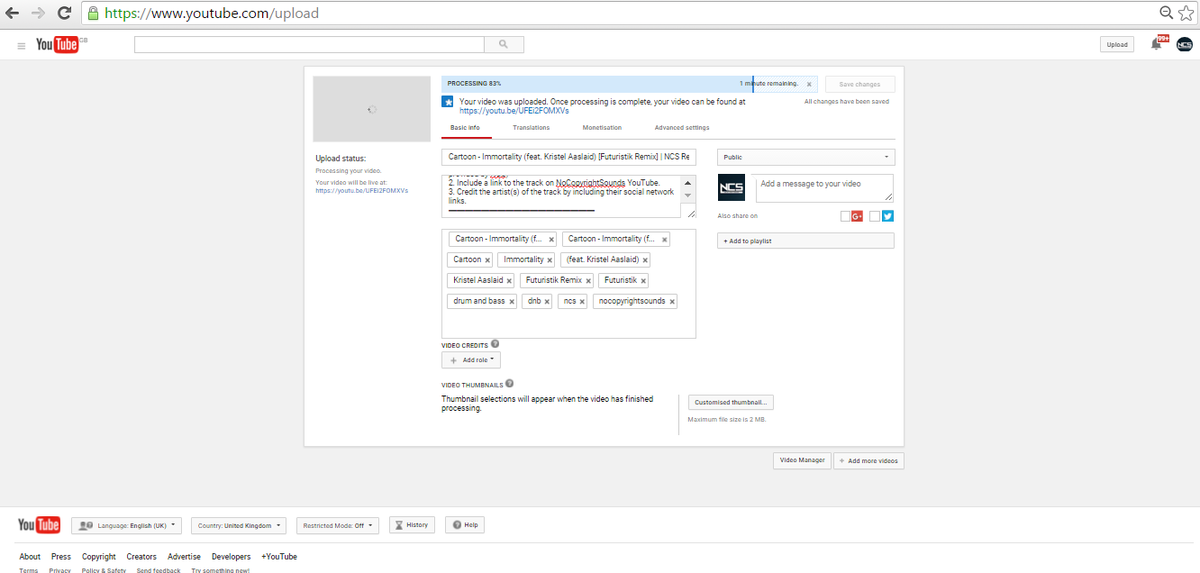This screenshot has width=1200, height=573.
Task: Remove the 'Kristel Aaslaid' tag
Action: (x=509, y=281)
